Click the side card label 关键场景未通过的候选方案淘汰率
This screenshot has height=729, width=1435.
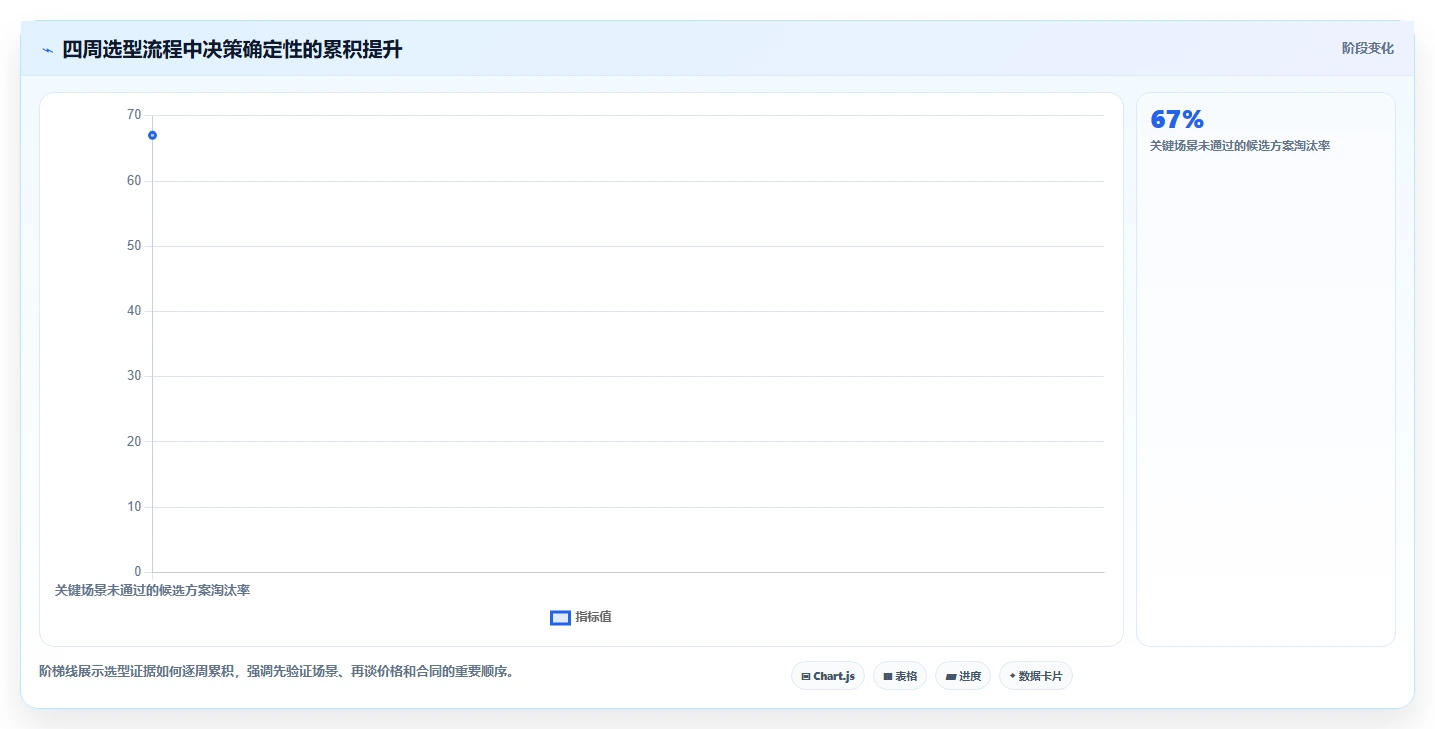coord(1240,146)
